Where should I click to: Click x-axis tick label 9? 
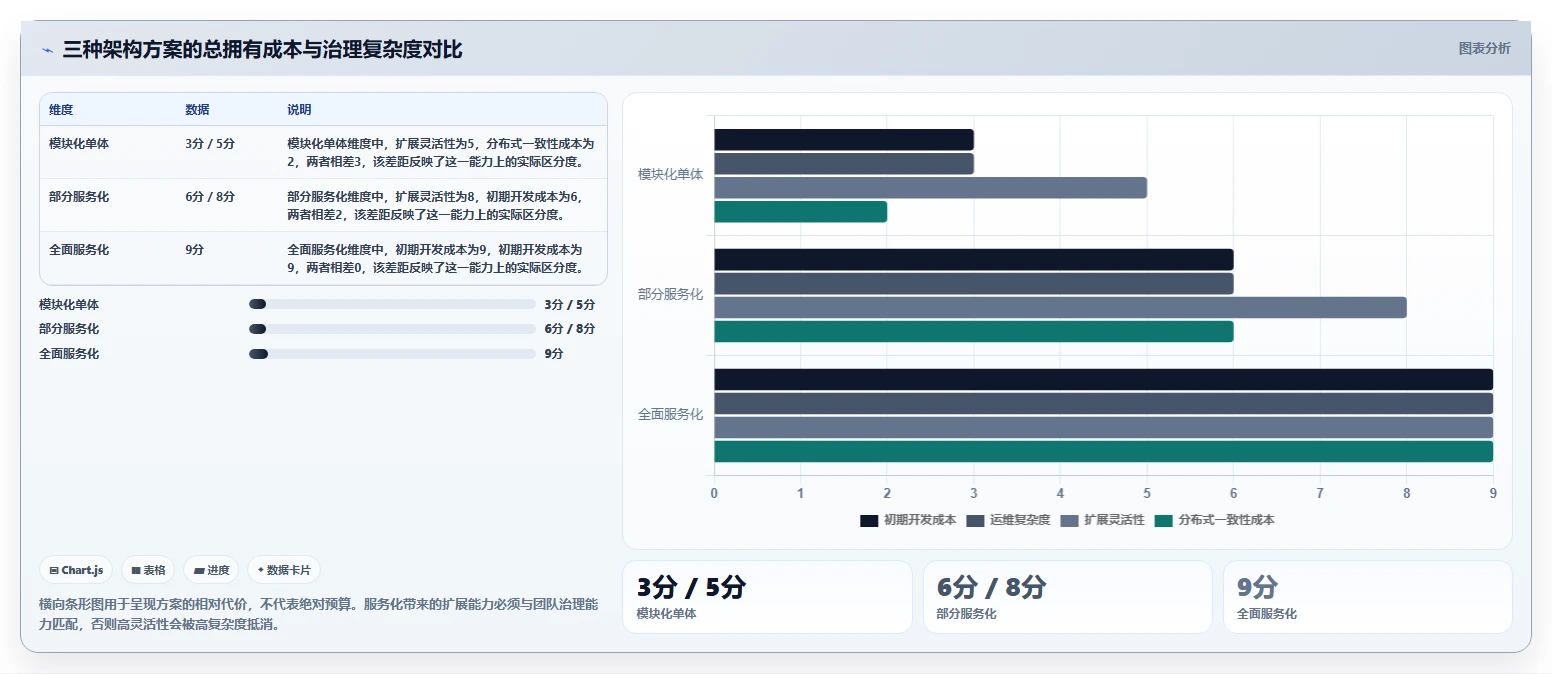pos(1493,493)
